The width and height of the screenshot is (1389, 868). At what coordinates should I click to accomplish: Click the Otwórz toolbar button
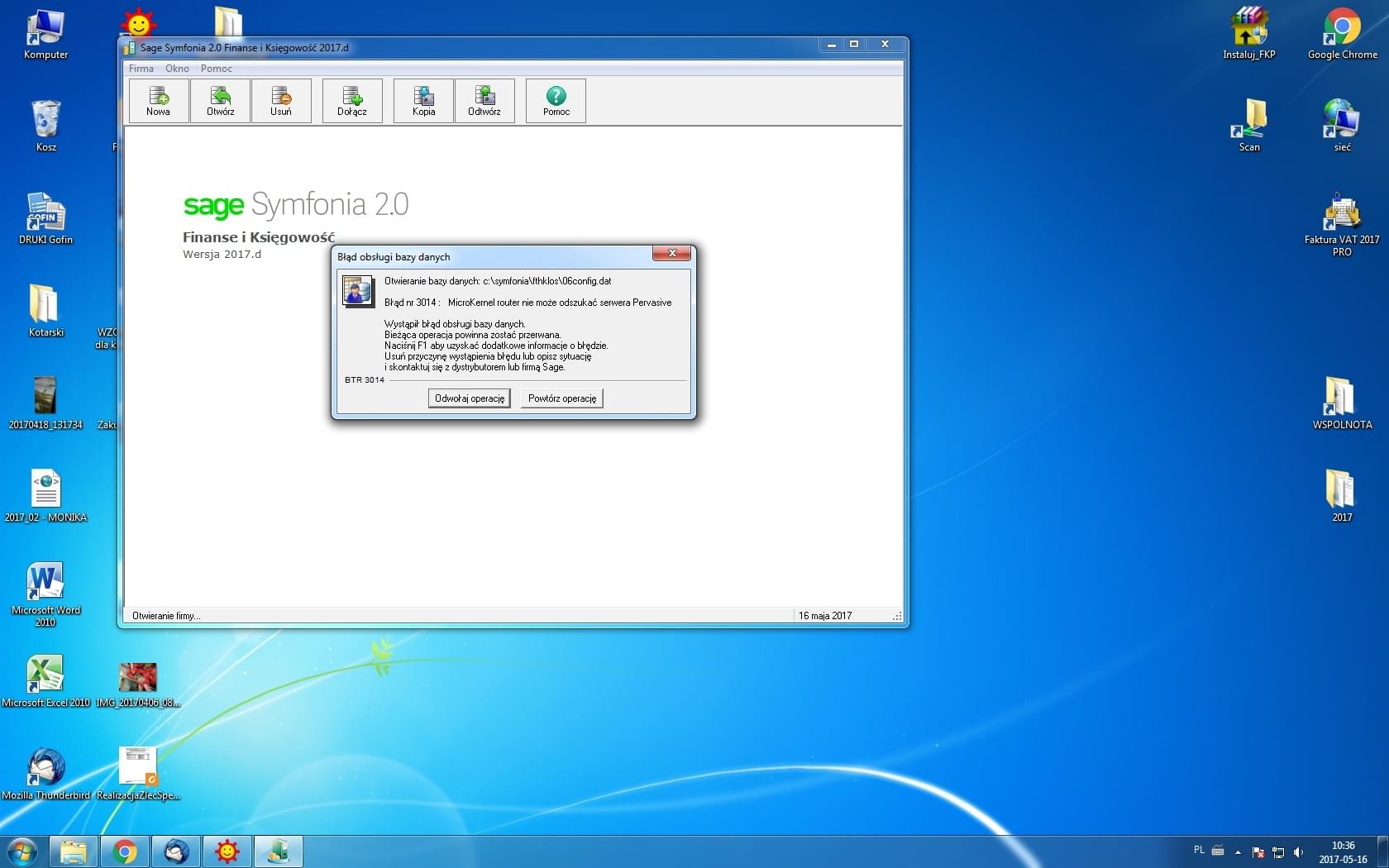coord(221,101)
